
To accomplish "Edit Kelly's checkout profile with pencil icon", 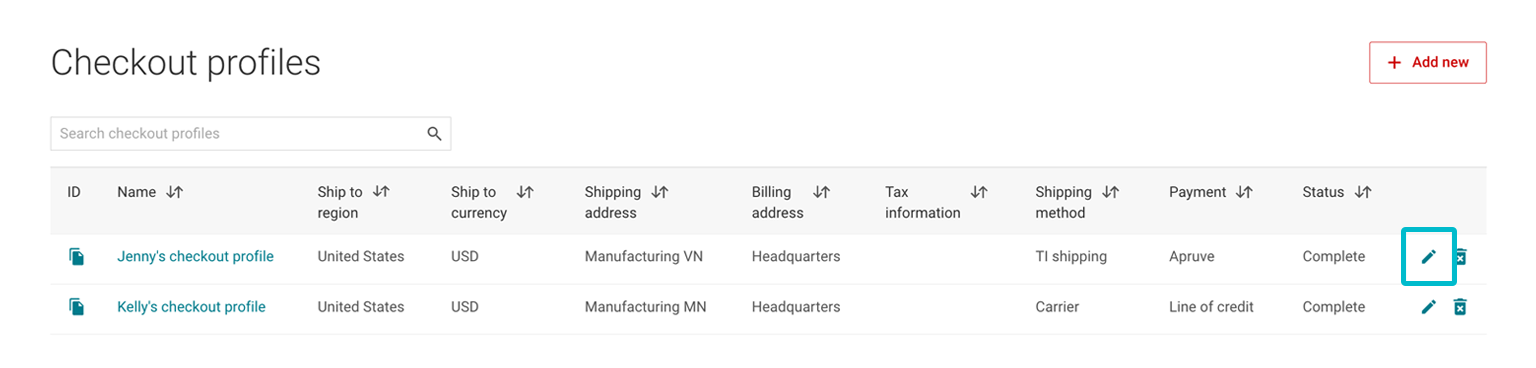I will click(1429, 307).
